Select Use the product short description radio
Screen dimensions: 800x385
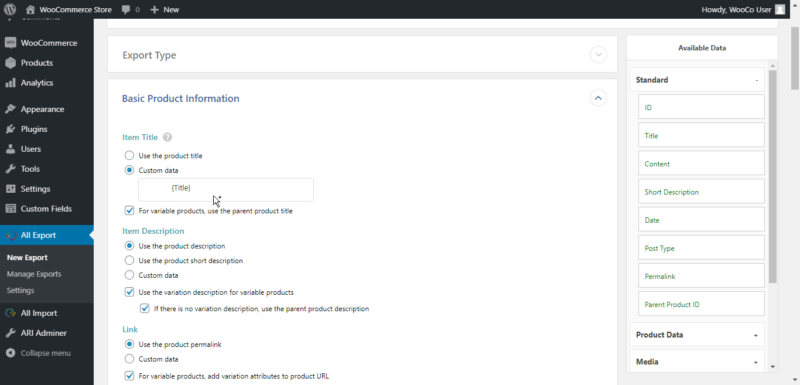[x=130, y=261]
